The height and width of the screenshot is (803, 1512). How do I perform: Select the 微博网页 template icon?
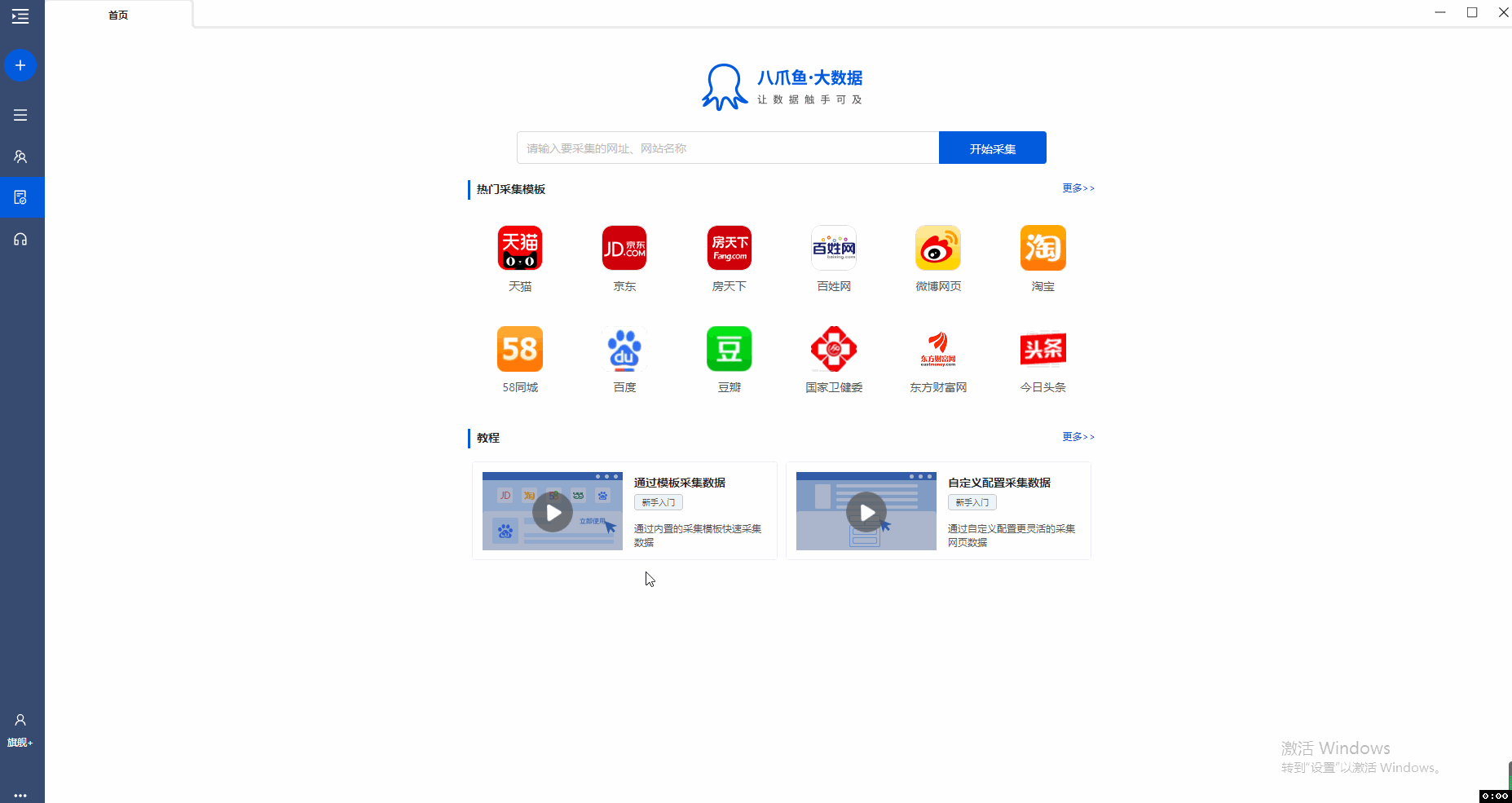(938, 248)
